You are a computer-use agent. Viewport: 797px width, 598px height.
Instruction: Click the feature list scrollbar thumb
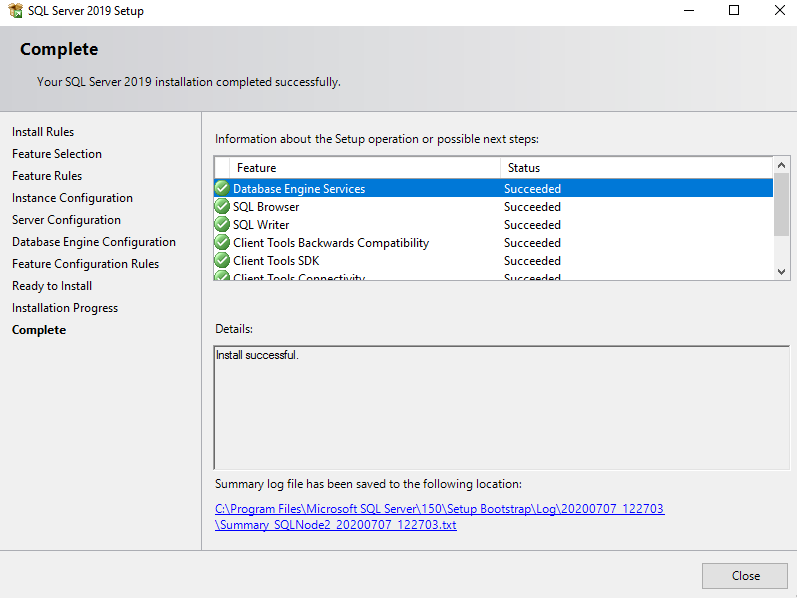click(x=782, y=205)
